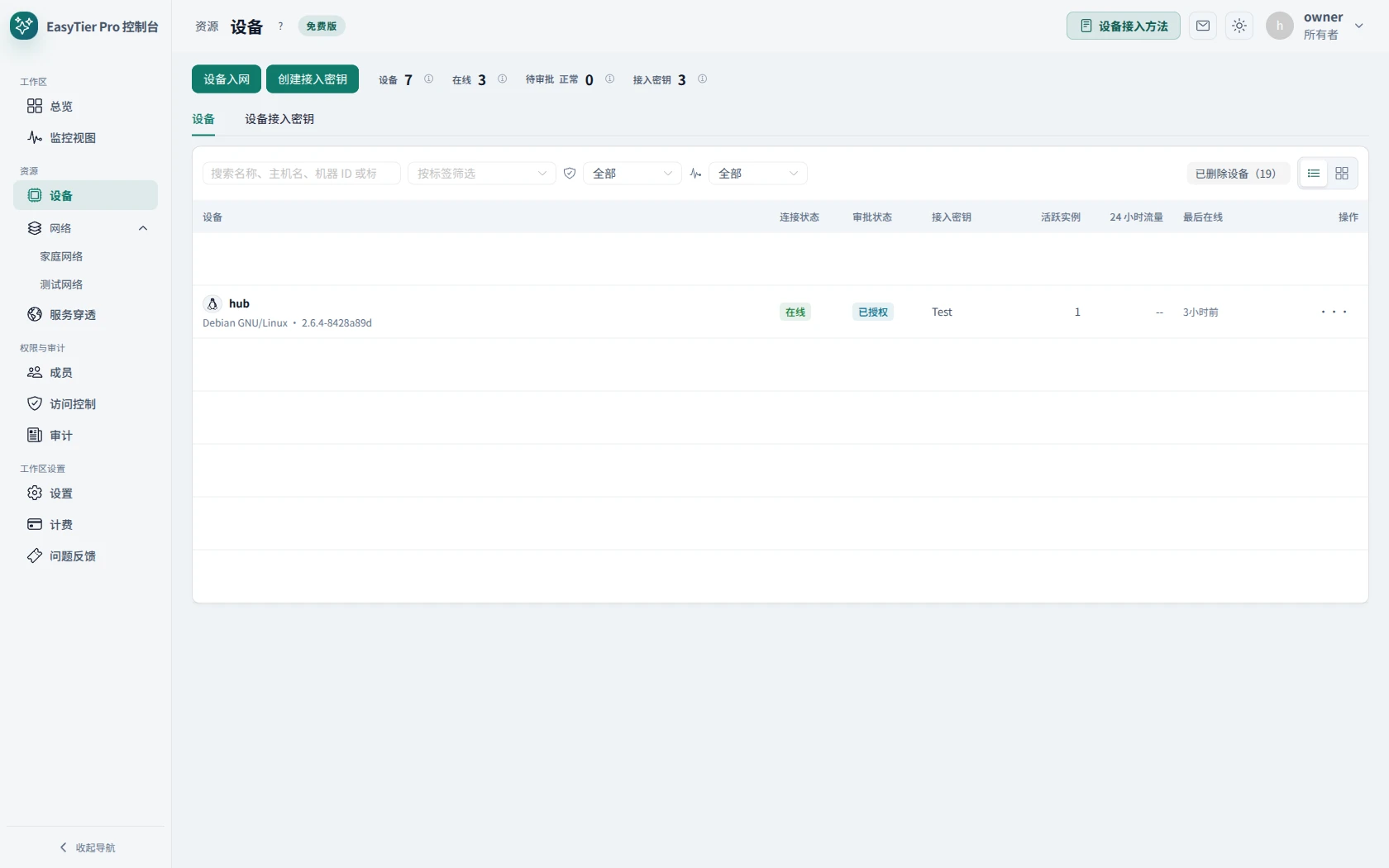Go to the 成员 members page
Screen dimensions: 1389x868
tap(85, 372)
